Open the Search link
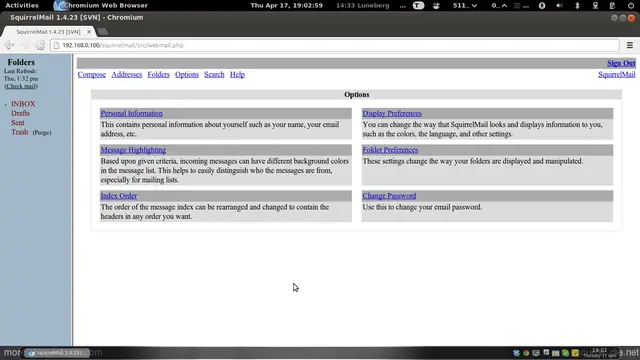The height and width of the screenshot is (360, 640). pyautogui.click(x=214, y=74)
